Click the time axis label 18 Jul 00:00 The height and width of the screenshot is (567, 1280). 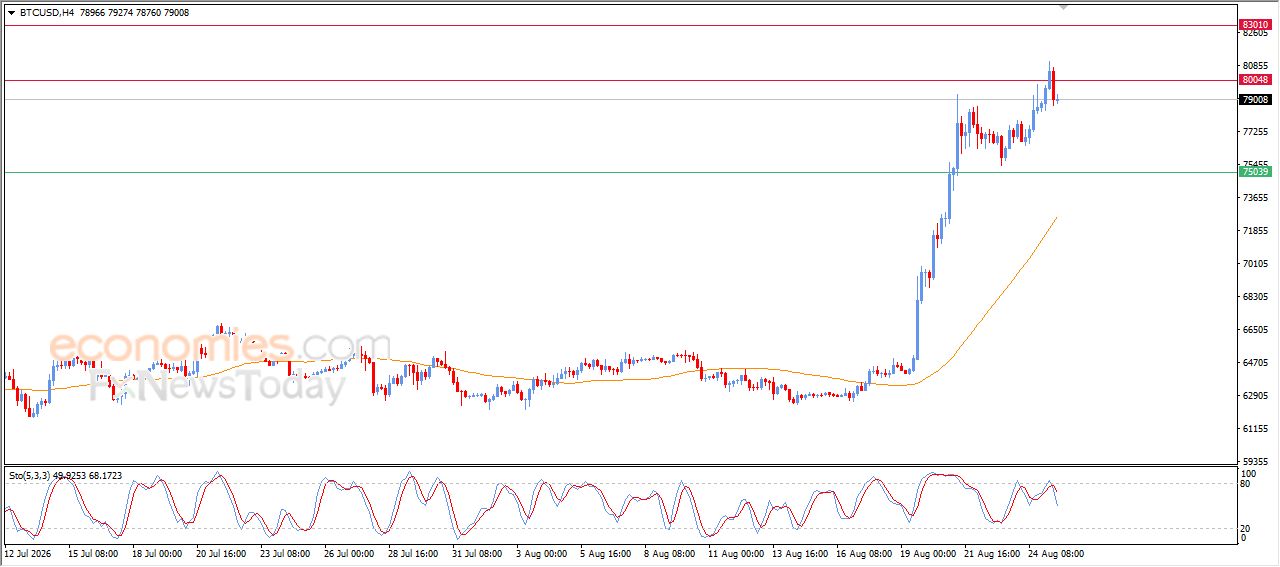click(157, 553)
